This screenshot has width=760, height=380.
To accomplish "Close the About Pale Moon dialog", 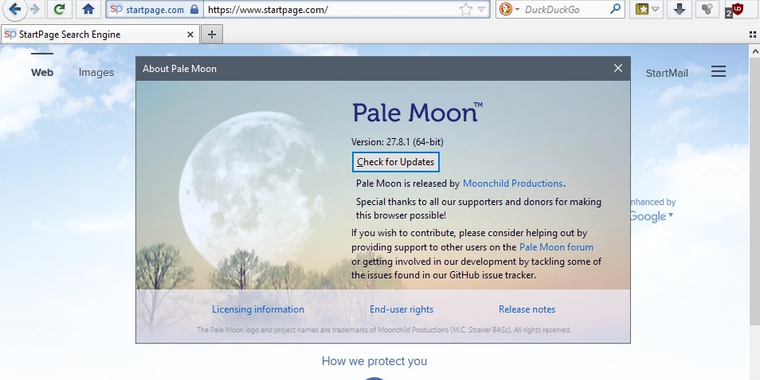I will (618, 68).
